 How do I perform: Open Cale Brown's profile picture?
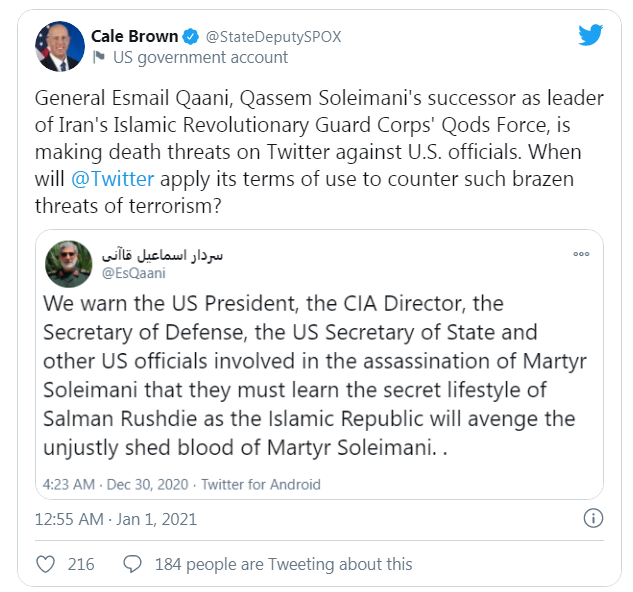[x=59, y=46]
